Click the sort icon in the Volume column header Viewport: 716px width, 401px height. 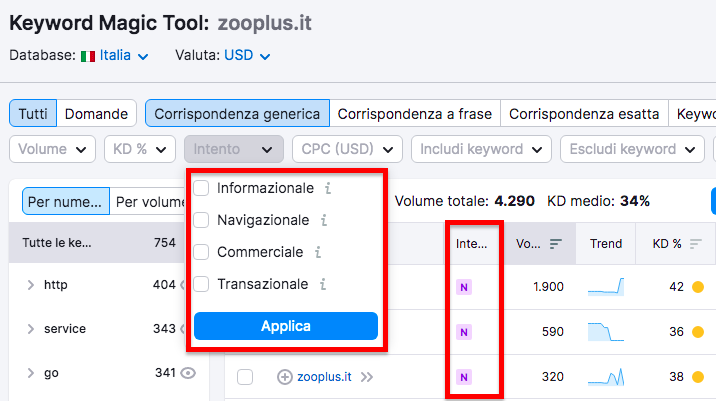(x=555, y=244)
